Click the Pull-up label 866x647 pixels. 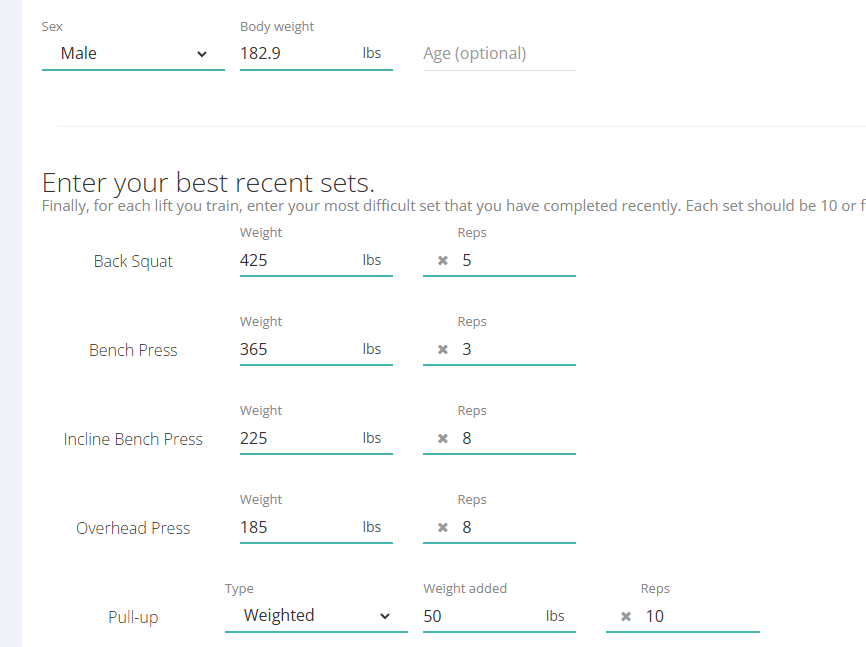[x=133, y=617]
